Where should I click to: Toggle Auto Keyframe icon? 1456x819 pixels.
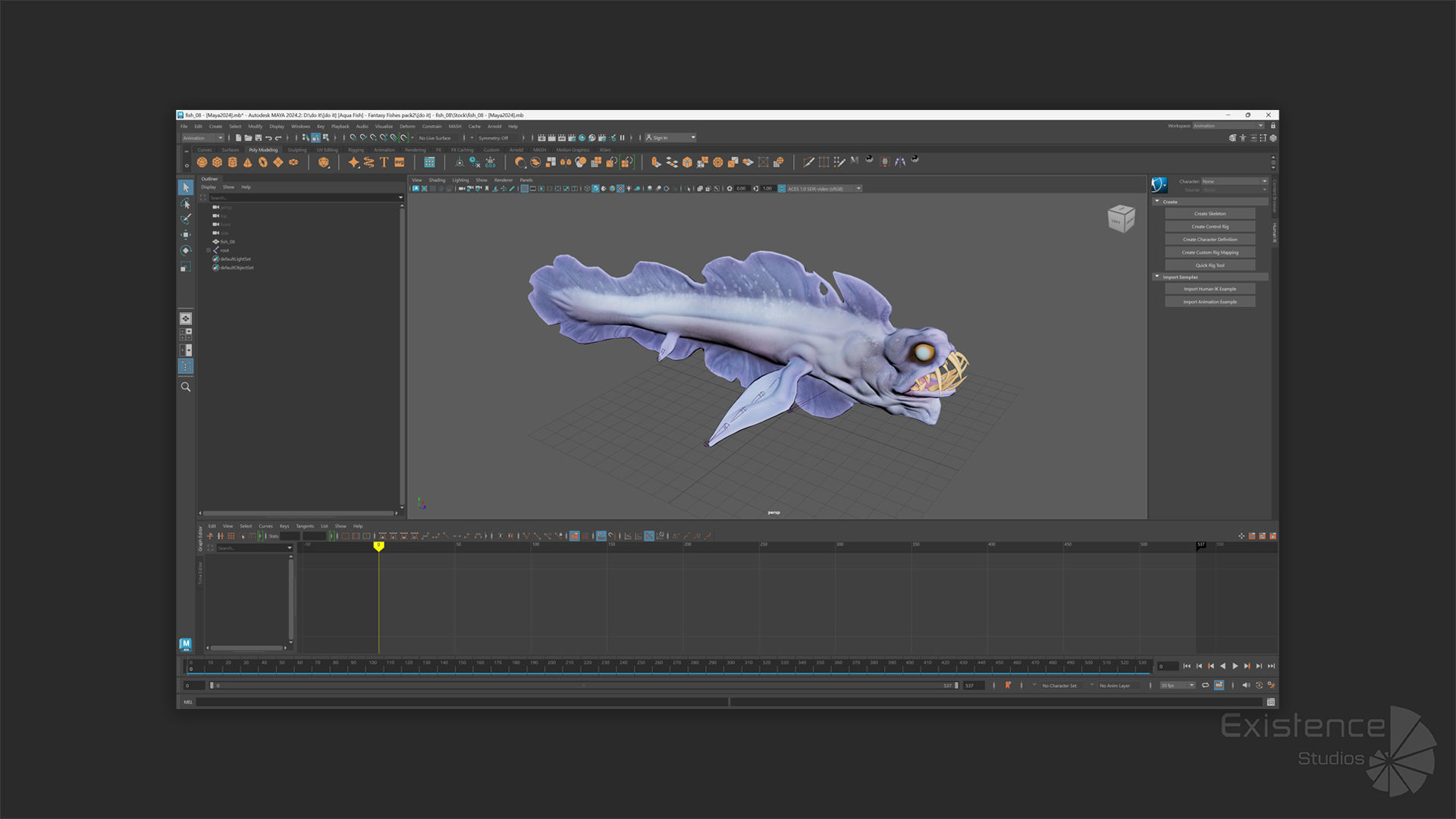click(x=1260, y=686)
